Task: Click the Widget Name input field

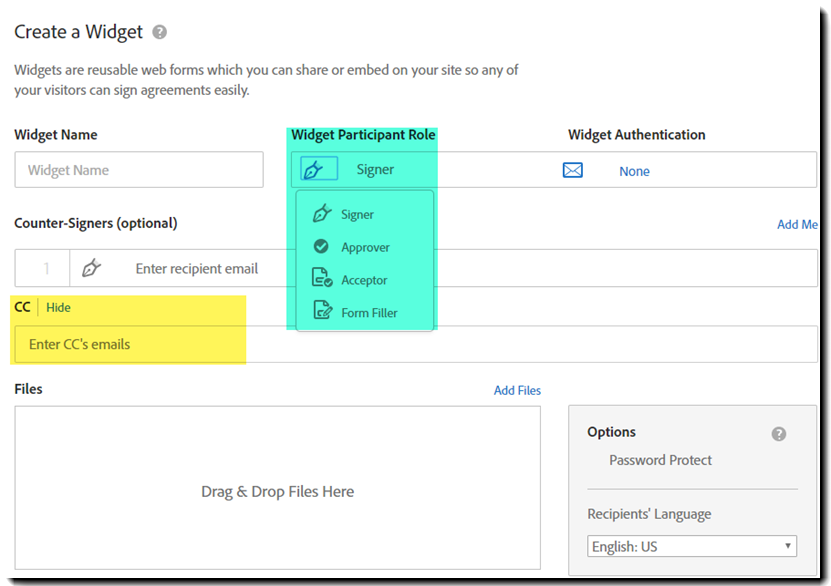Action: [138, 170]
